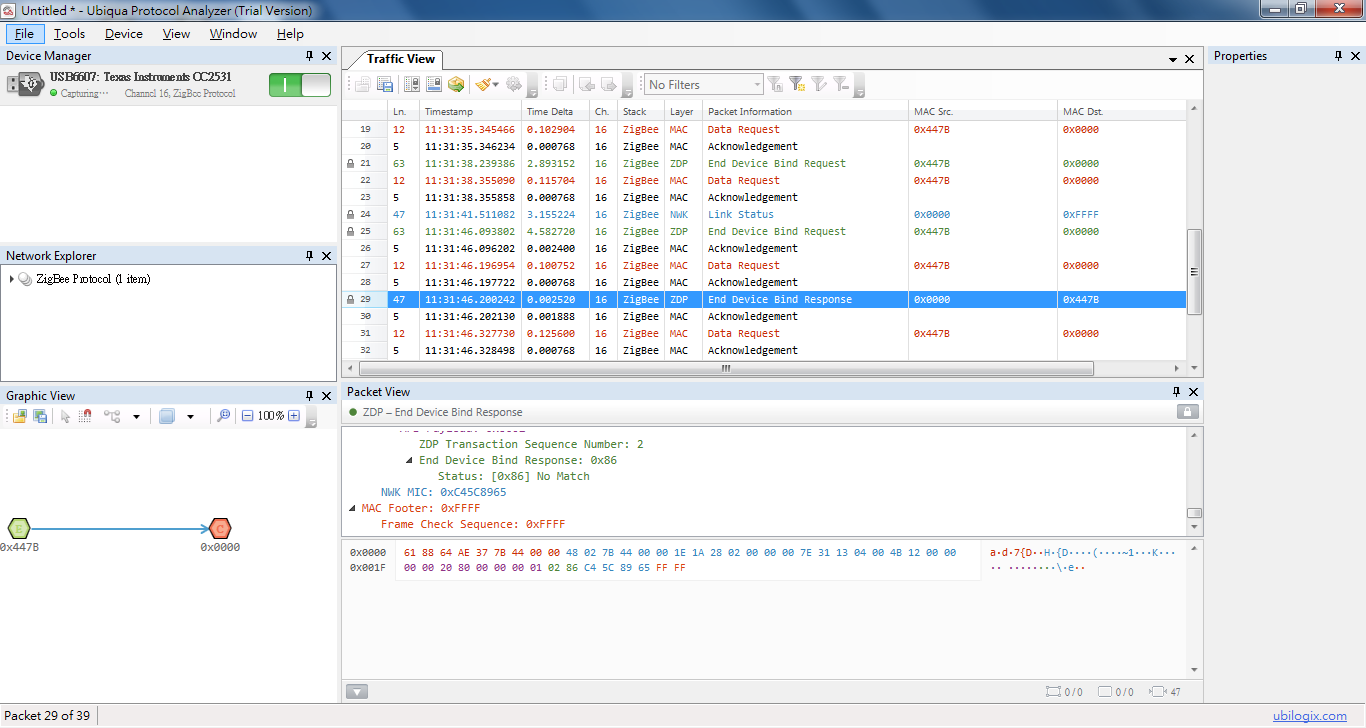Collapse the End Device Bind Response node
Image resolution: width=1366 pixels, height=728 pixels.
(409, 460)
